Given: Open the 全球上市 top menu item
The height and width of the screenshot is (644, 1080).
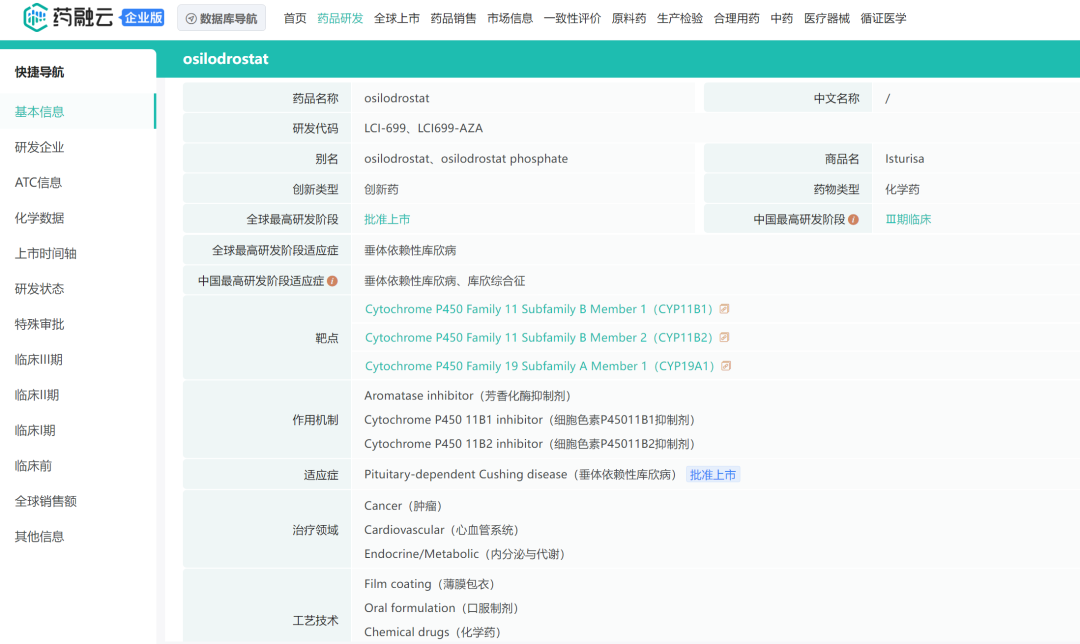Looking at the screenshot, I should [397, 18].
